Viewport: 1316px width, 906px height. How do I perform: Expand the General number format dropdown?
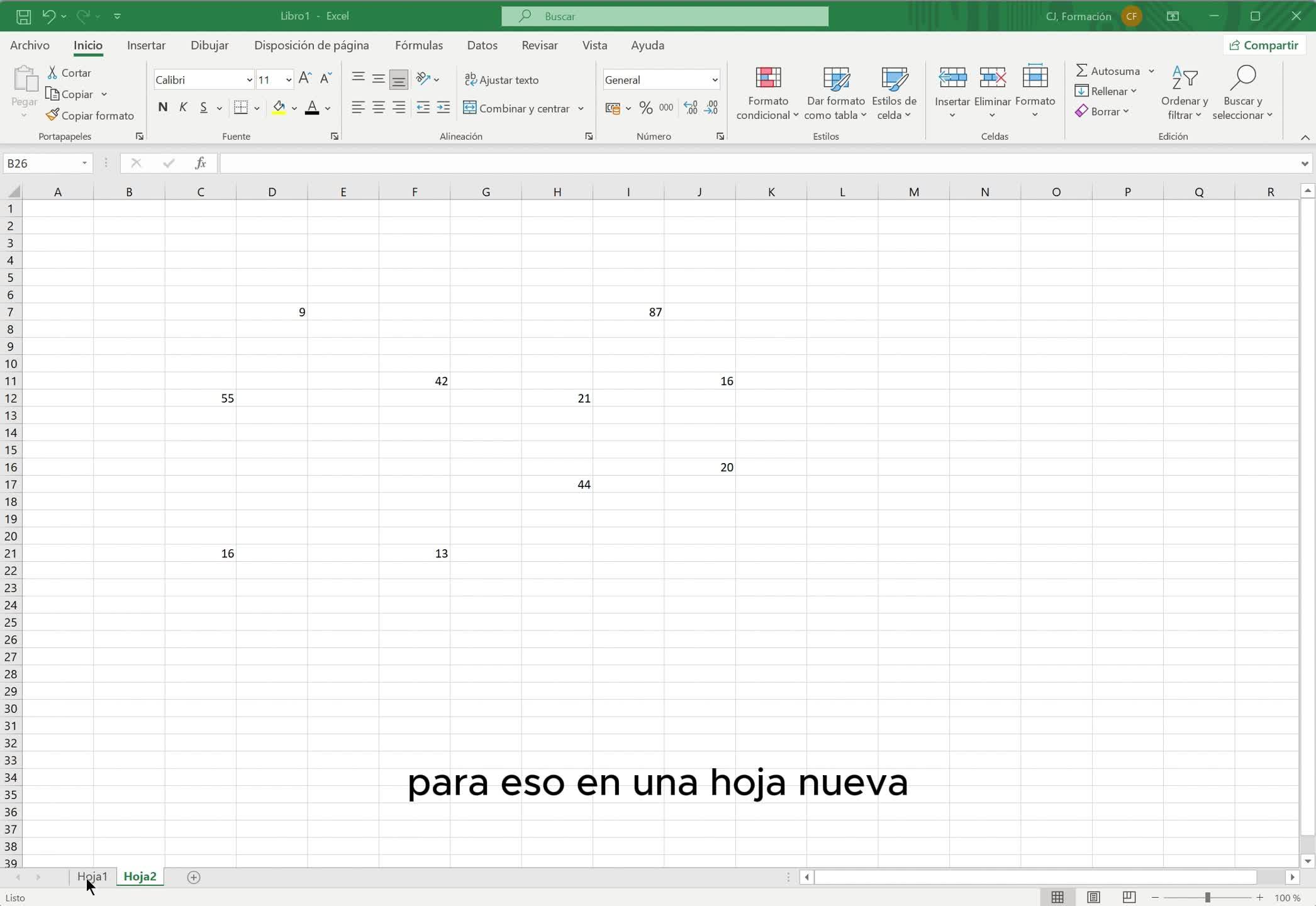[715, 80]
